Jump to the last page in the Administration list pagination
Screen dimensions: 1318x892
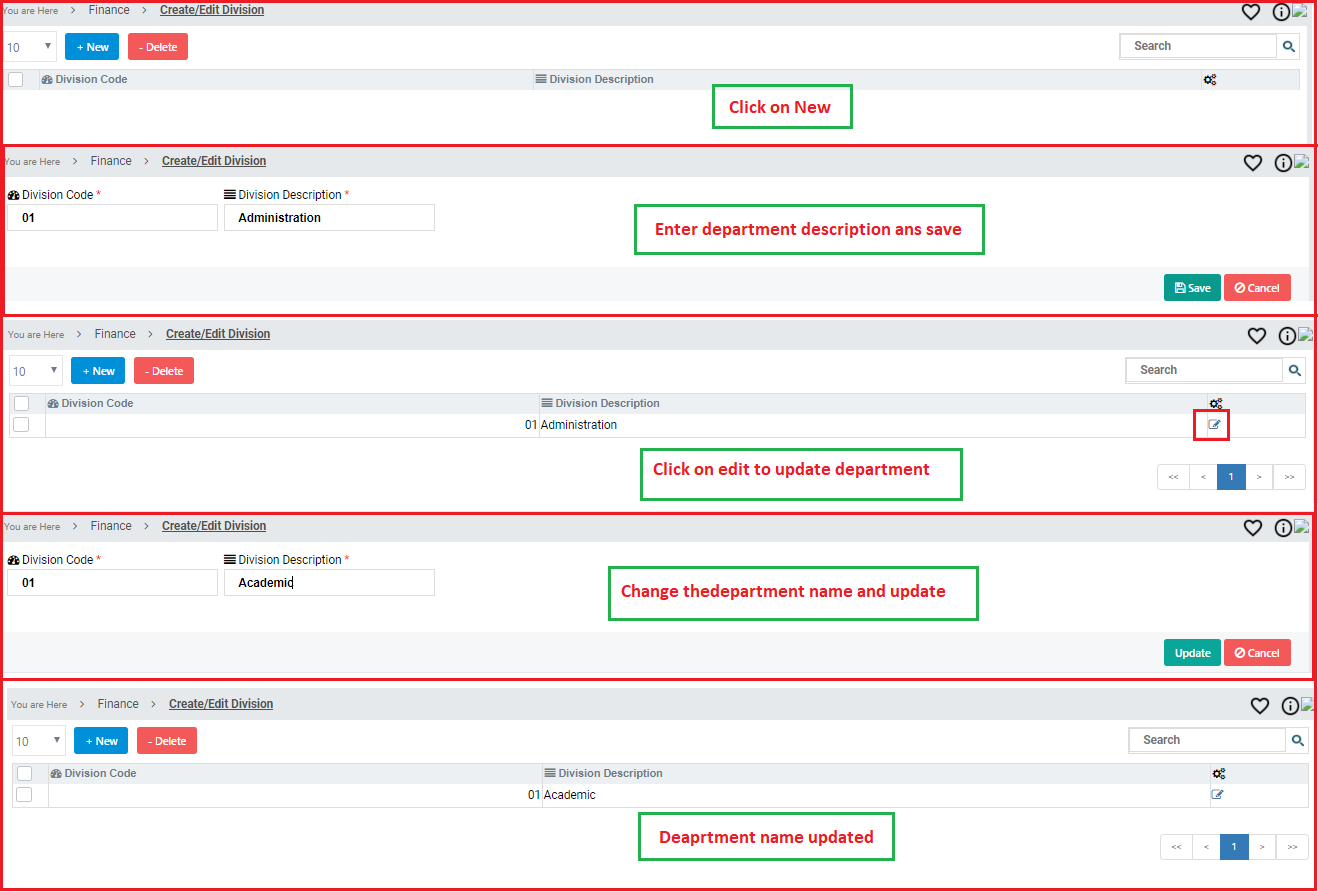(x=1289, y=477)
